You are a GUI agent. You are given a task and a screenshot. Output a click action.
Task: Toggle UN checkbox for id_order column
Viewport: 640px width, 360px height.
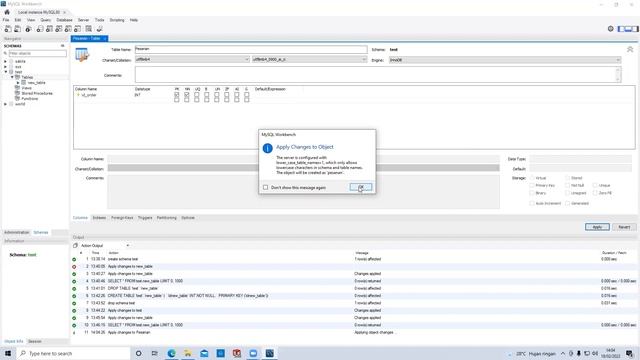click(x=217, y=95)
